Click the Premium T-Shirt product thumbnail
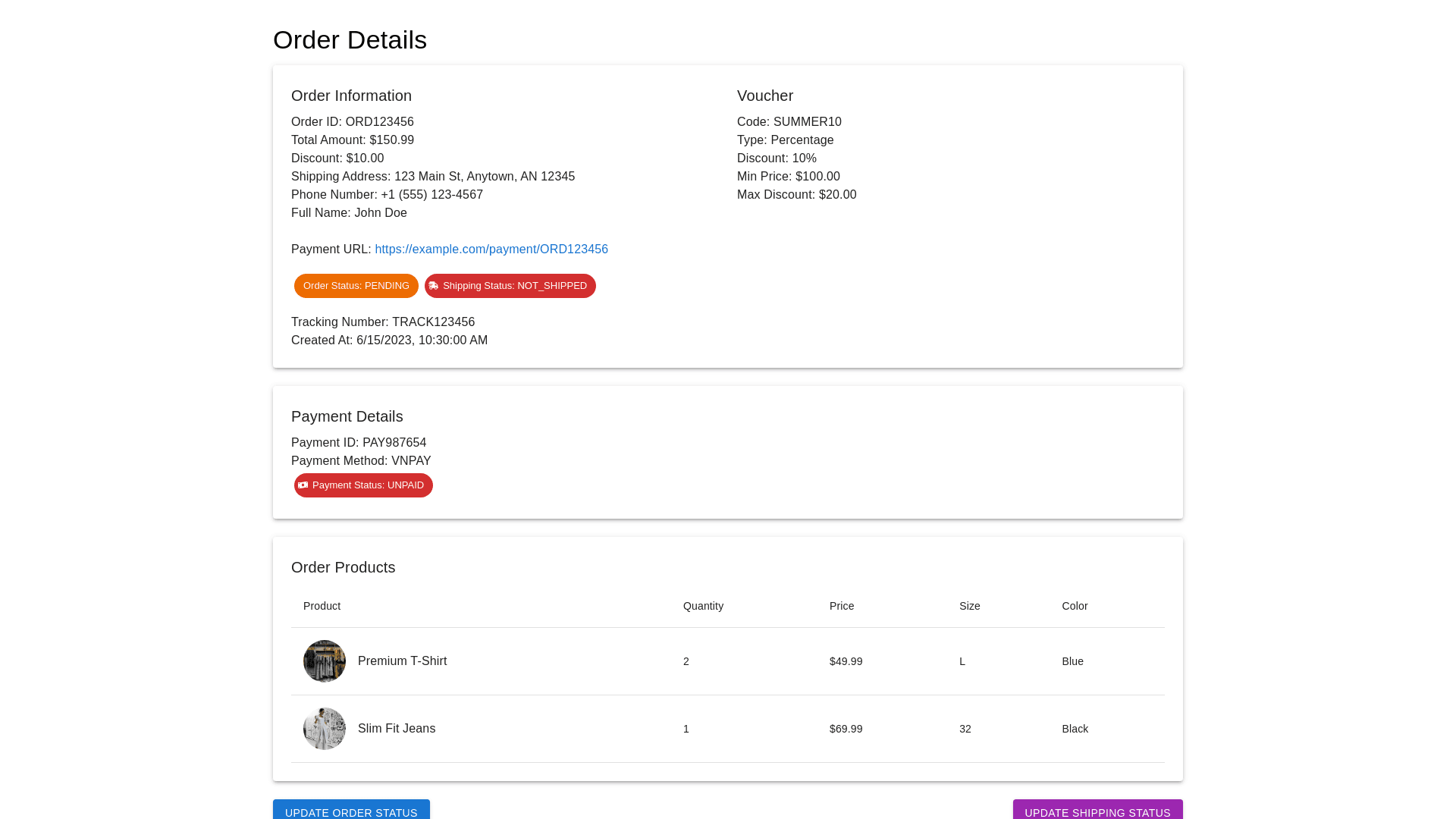Viewport: 1456px width, 819px height. (325, 661)
